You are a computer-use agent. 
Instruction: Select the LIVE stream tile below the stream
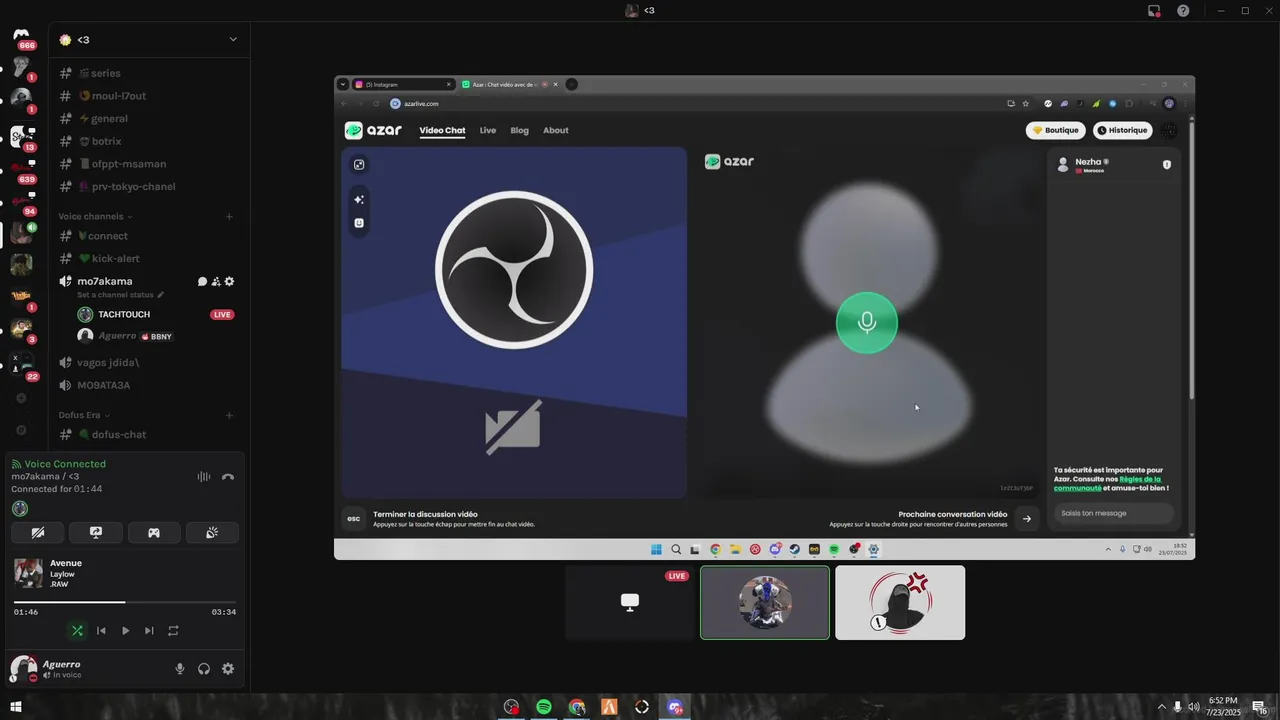tap(630, 602)
